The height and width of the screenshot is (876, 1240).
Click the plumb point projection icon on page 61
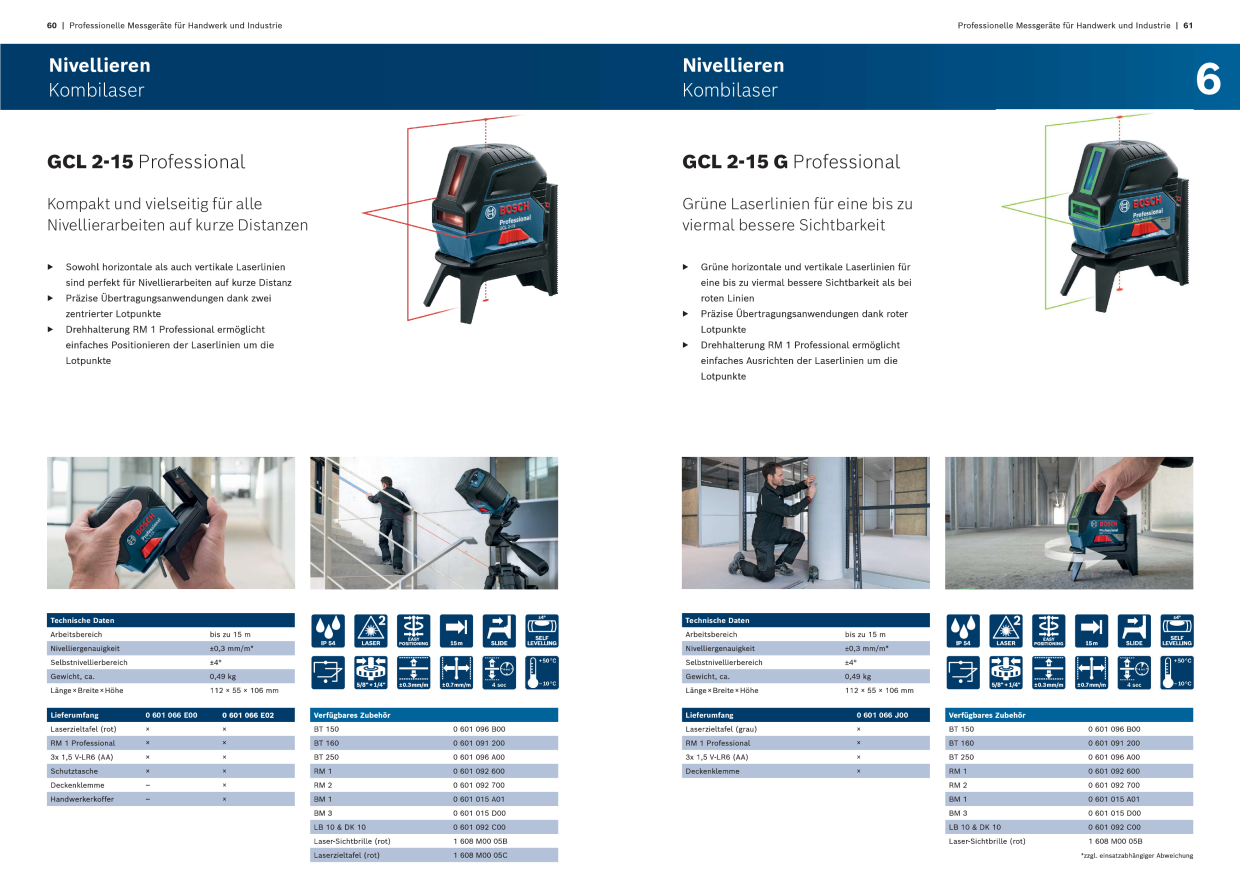click(963, 673)
